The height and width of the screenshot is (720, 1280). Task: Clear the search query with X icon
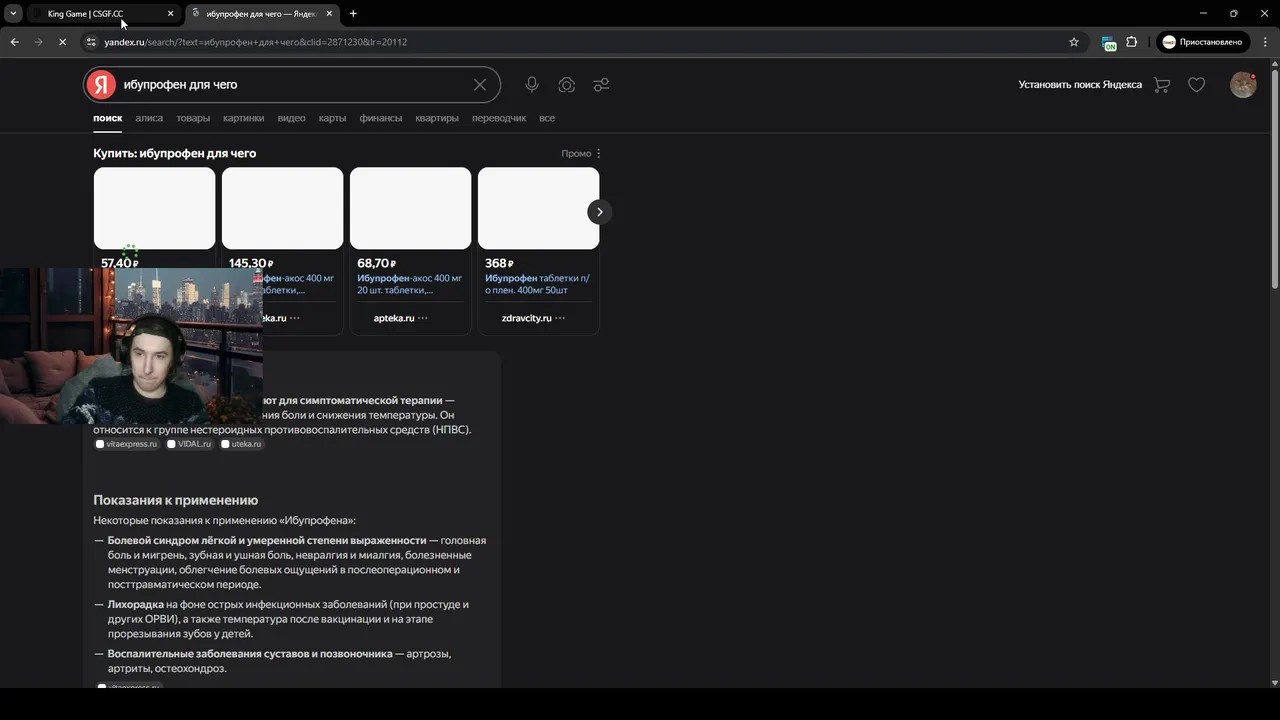(x=480, y=85)
